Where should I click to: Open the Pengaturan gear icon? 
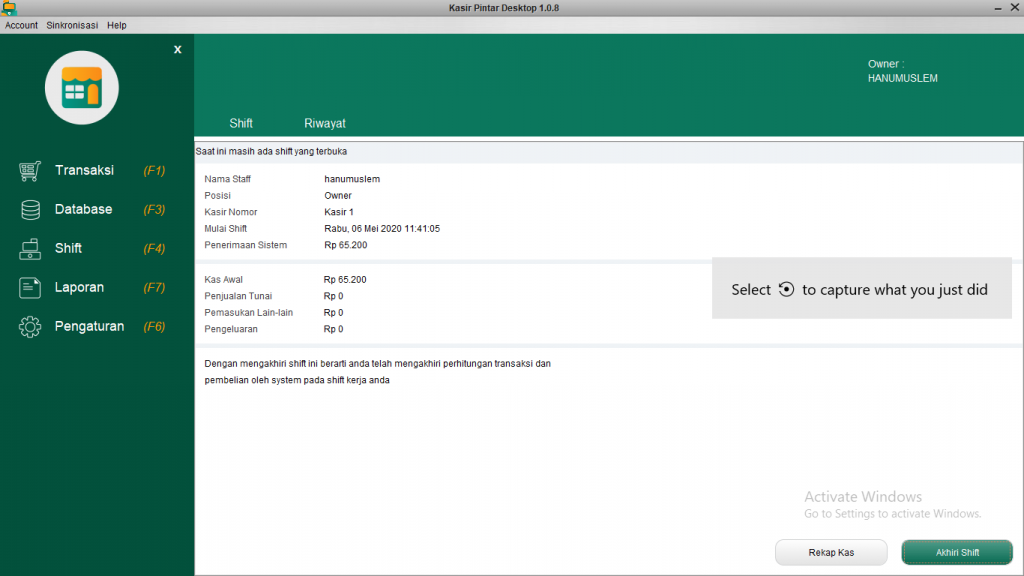pyautogui.click(x=29, y=327)
